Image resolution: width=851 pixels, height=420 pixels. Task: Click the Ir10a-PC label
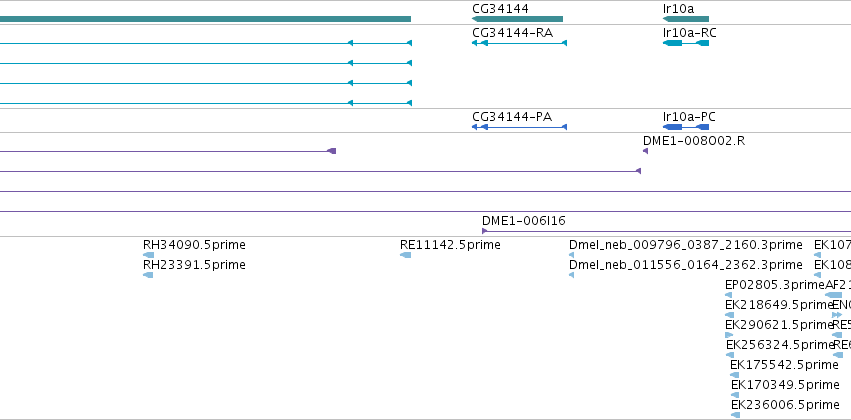[x=689, y=117]
